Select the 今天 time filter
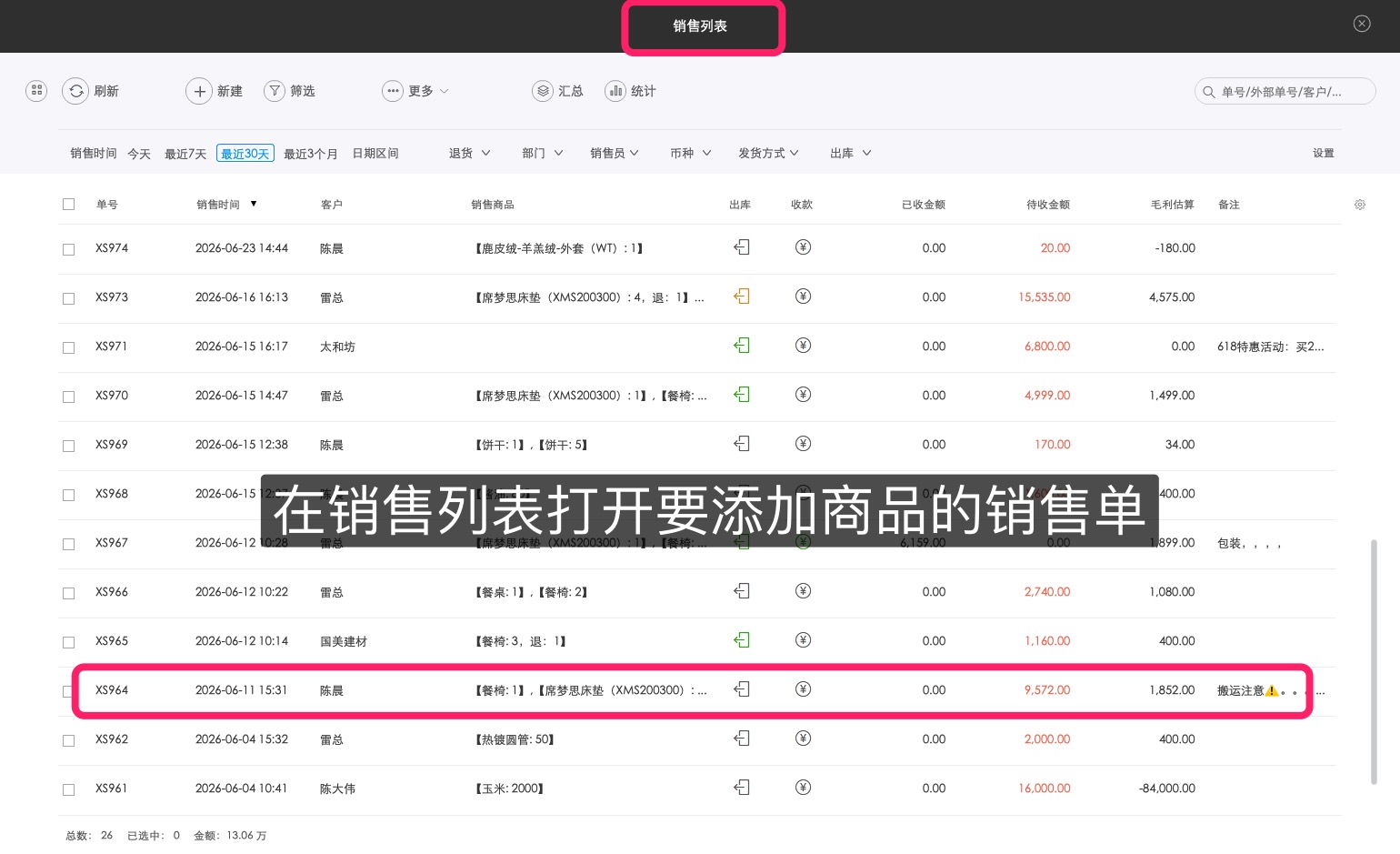The width and height of the screenshot is (1400, 854). click(139, 154)
